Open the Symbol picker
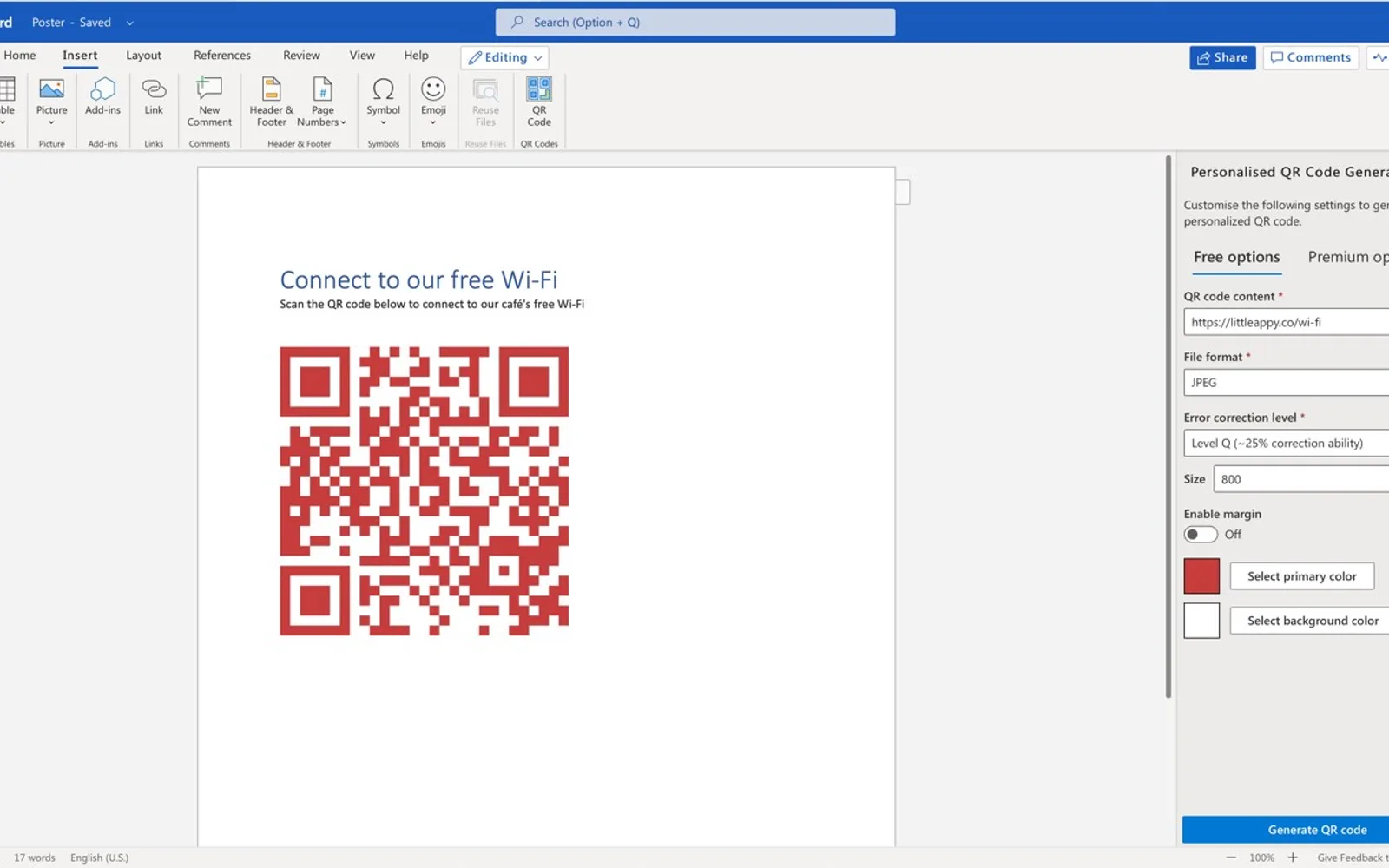 [383, 102]
